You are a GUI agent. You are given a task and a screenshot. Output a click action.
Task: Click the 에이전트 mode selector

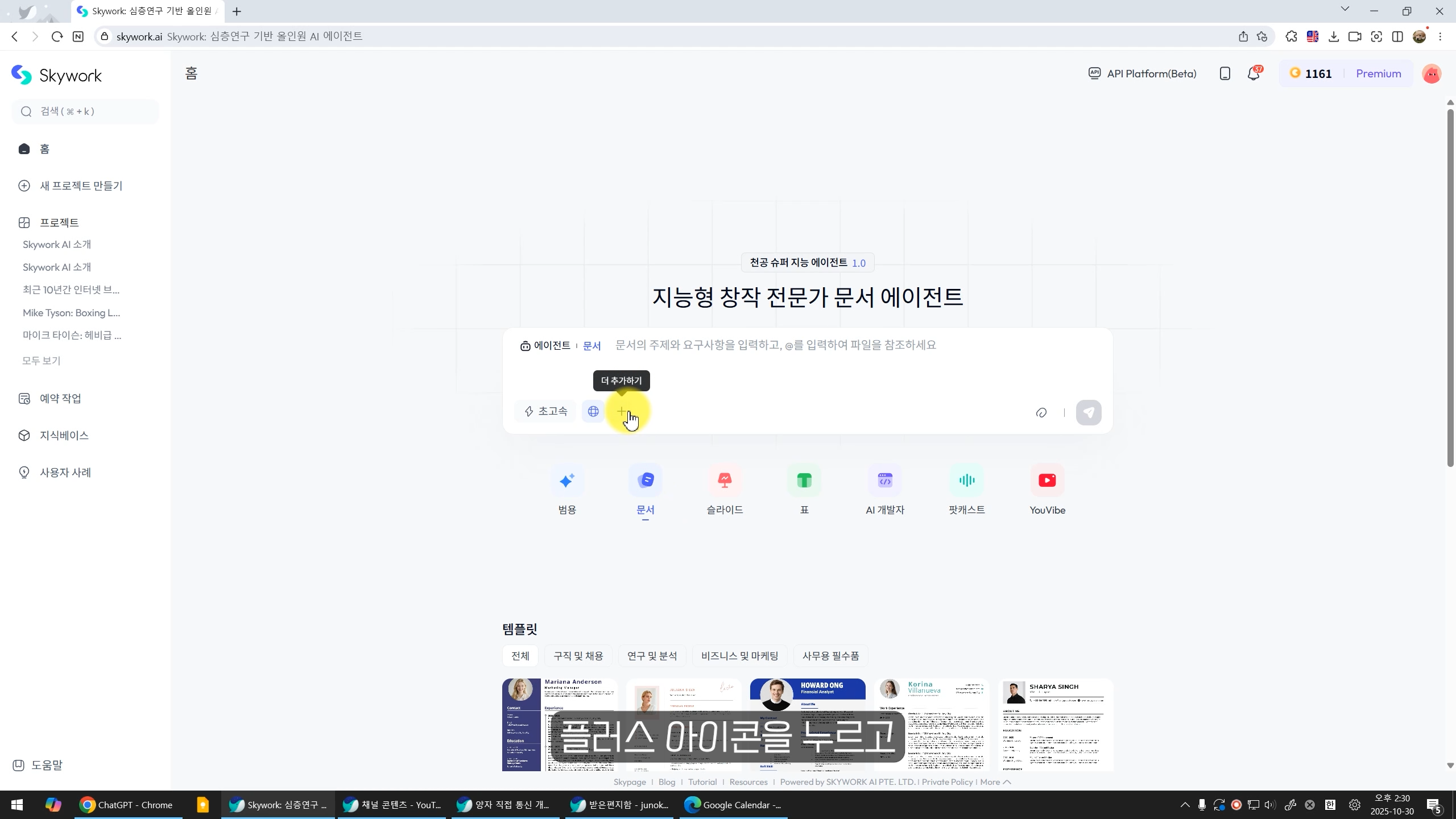click(545, 346)
